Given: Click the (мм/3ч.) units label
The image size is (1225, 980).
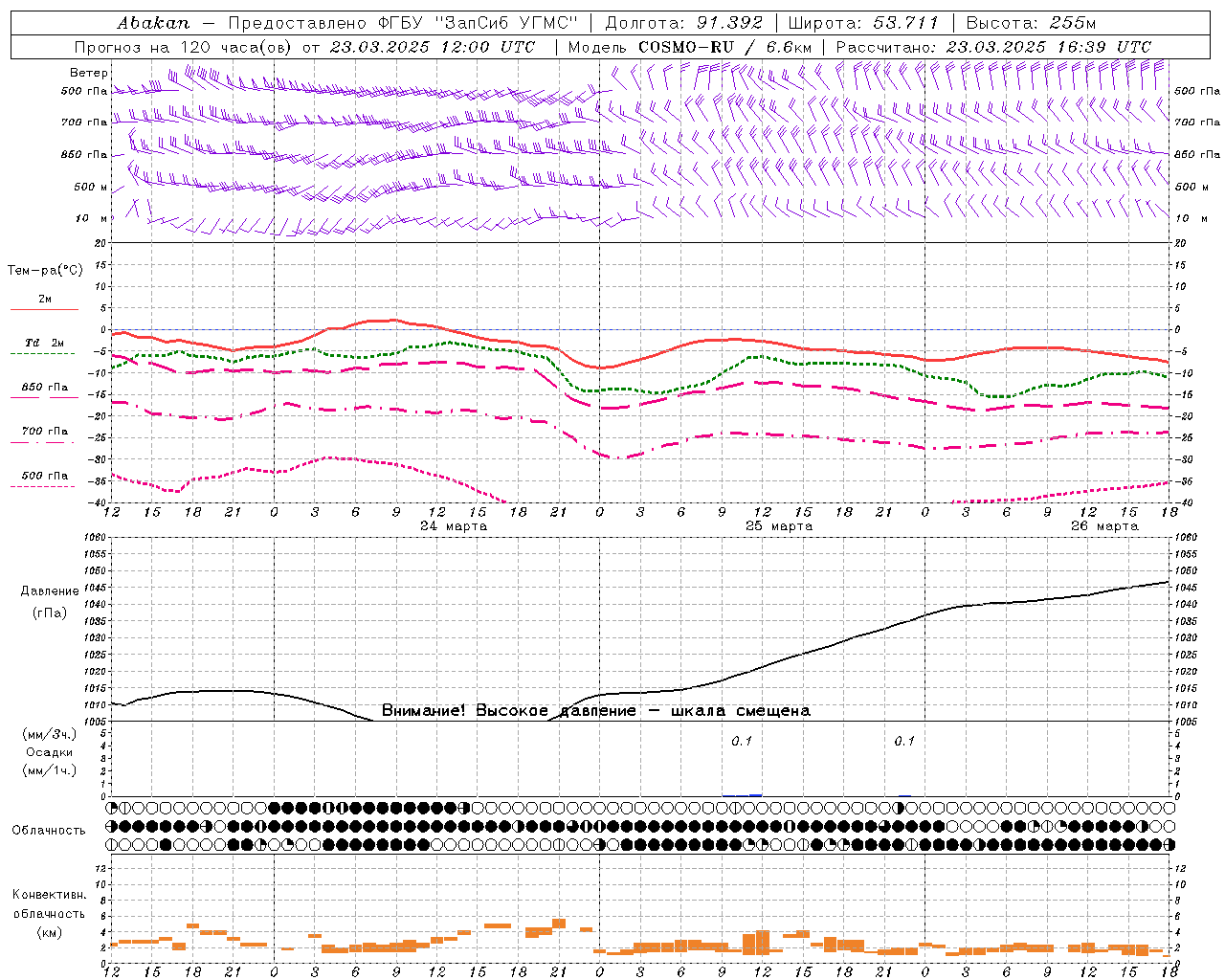Looking at the screenshot, I should coord(50,734).
